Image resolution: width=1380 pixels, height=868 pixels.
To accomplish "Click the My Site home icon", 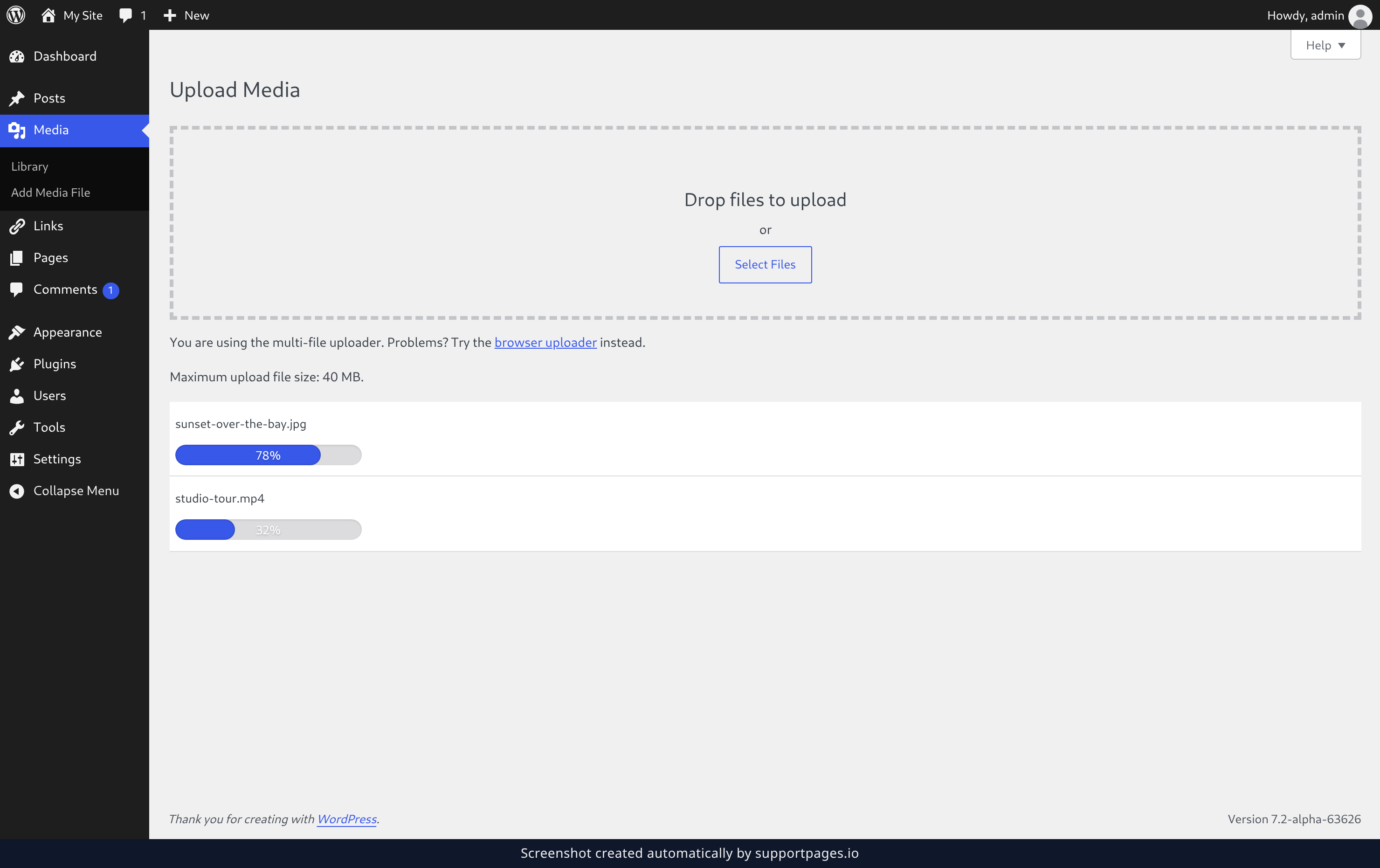I will click(x=48, y=15).
